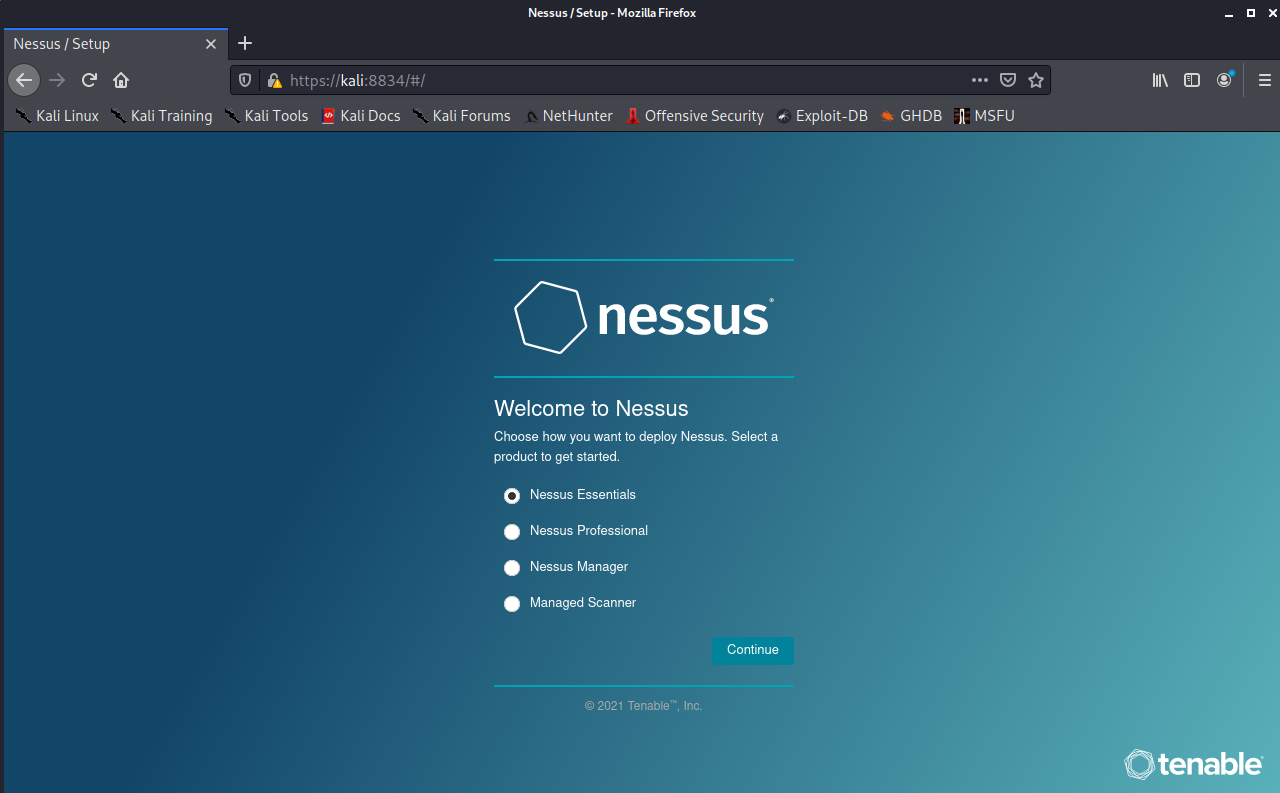Open the Exploit-DB bookmark
The height and width of the screenshot is (793, 1280).
[x=832, y=116]
